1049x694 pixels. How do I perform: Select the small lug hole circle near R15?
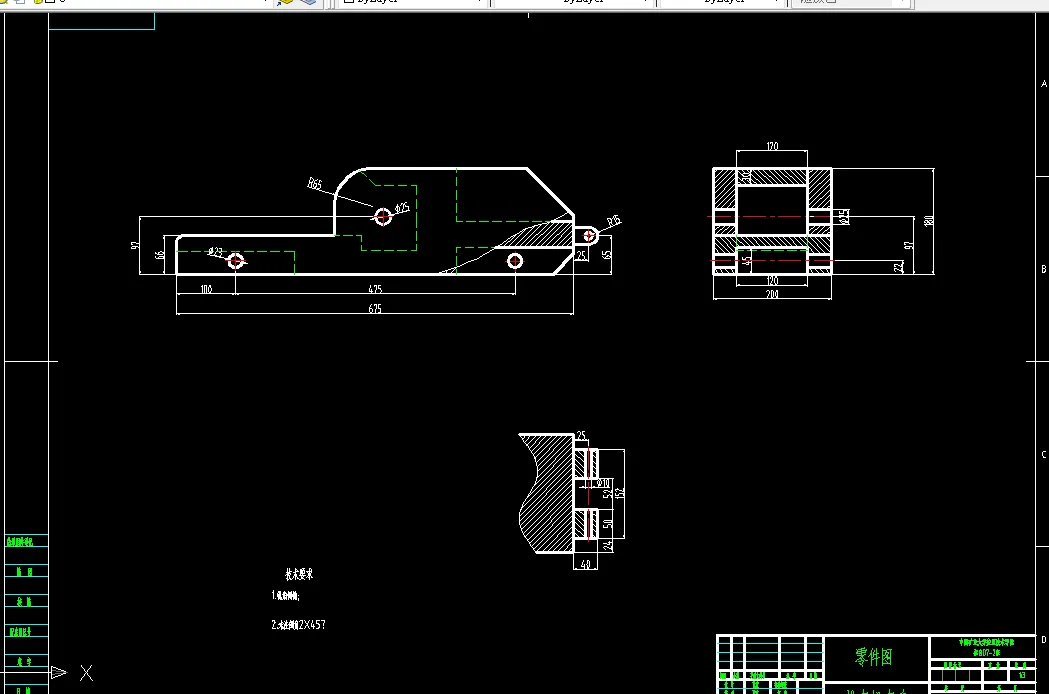coord(589,236)
